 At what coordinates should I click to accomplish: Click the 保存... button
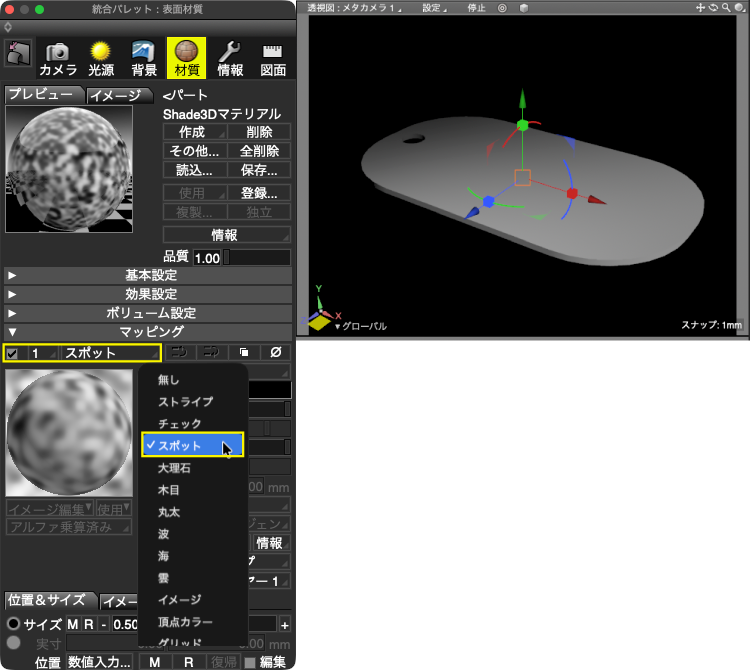coord(259,170)
